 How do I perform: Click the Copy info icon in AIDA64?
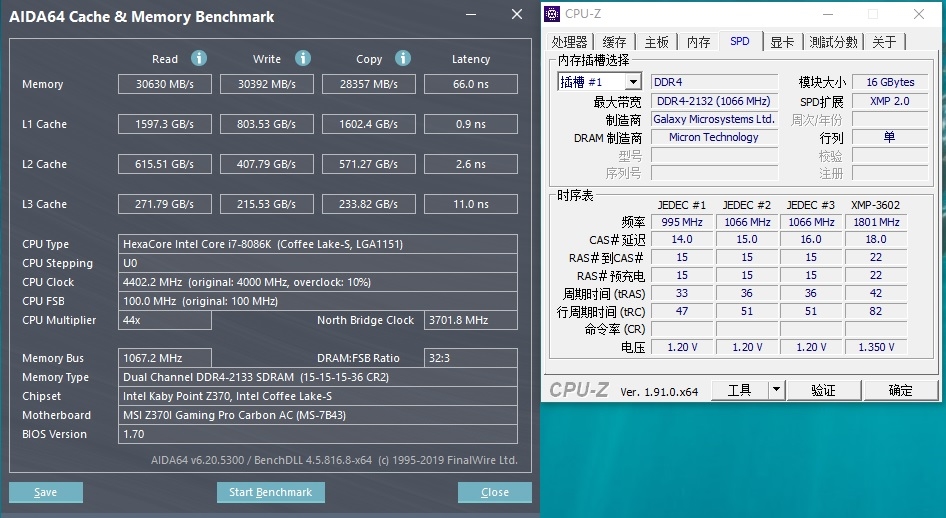403,58
